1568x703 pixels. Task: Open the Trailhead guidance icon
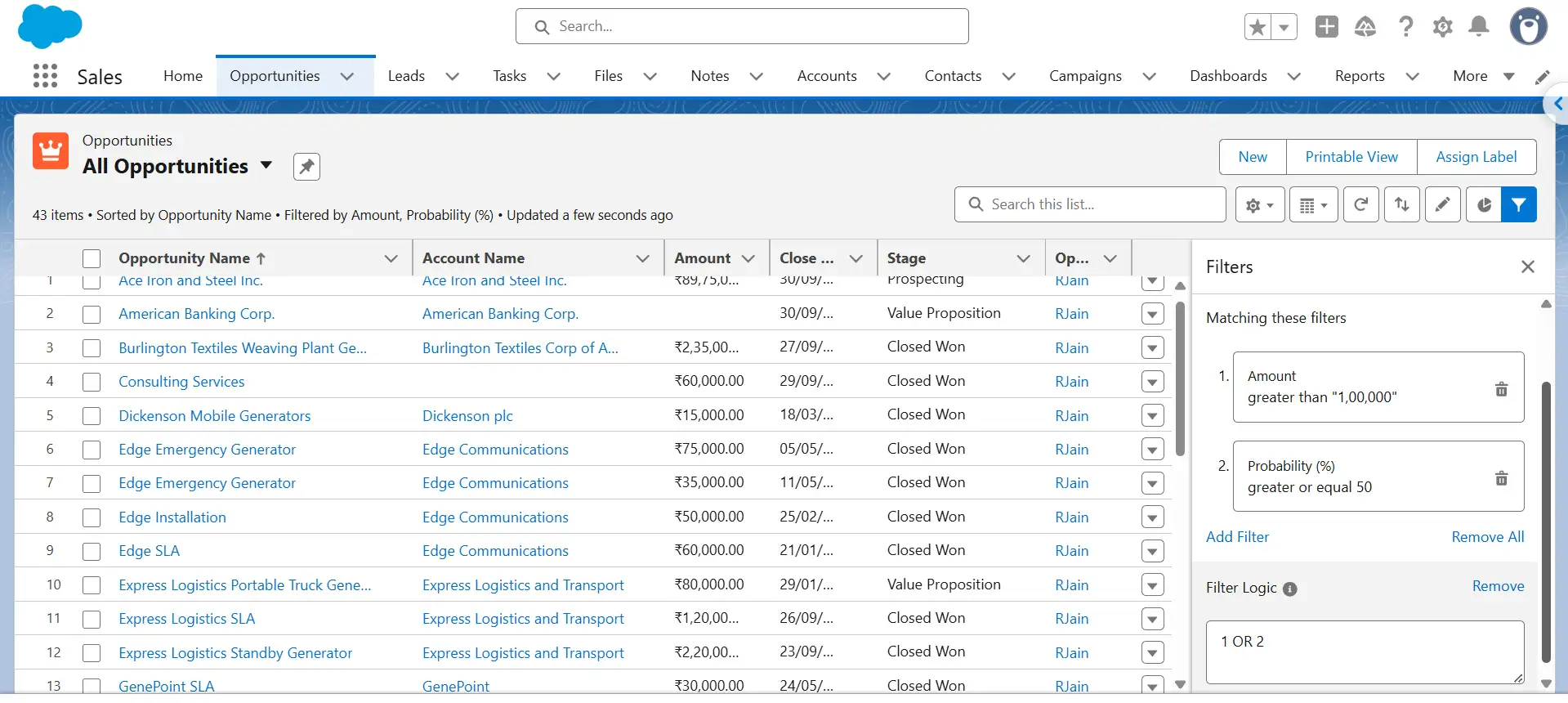[1365, 27]
